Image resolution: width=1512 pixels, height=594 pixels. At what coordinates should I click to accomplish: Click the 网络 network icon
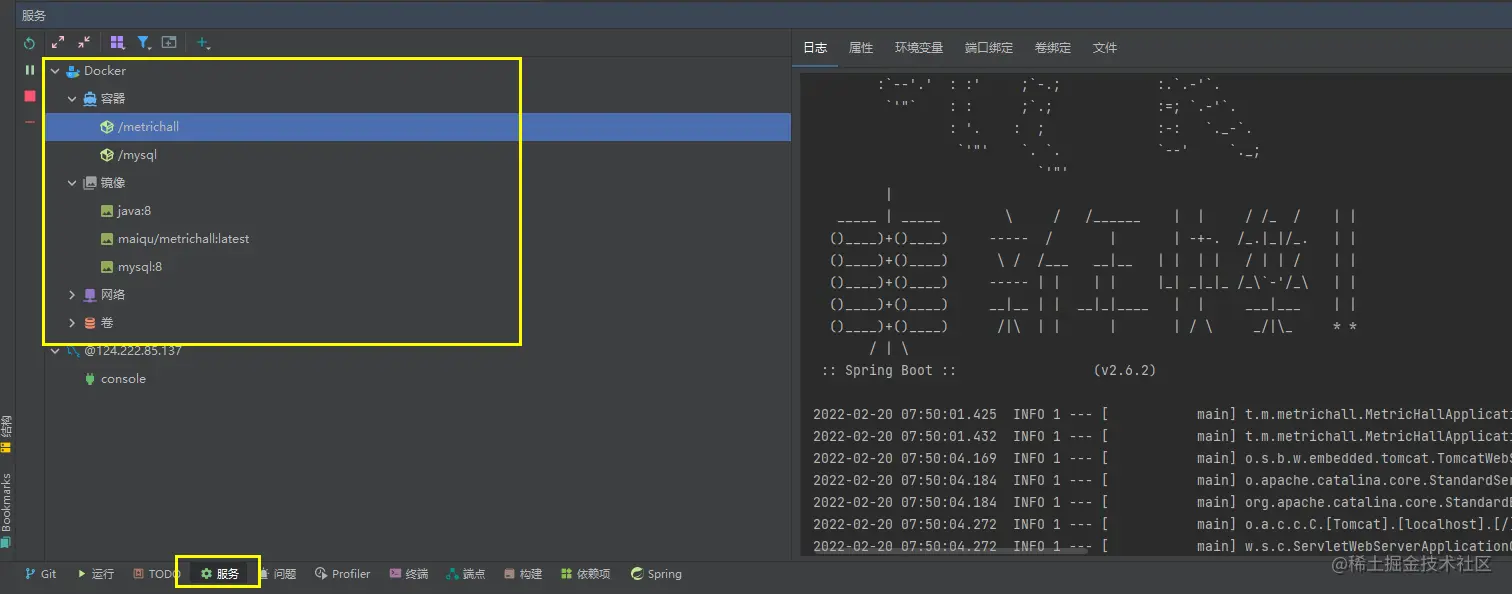tap(90, 295)
